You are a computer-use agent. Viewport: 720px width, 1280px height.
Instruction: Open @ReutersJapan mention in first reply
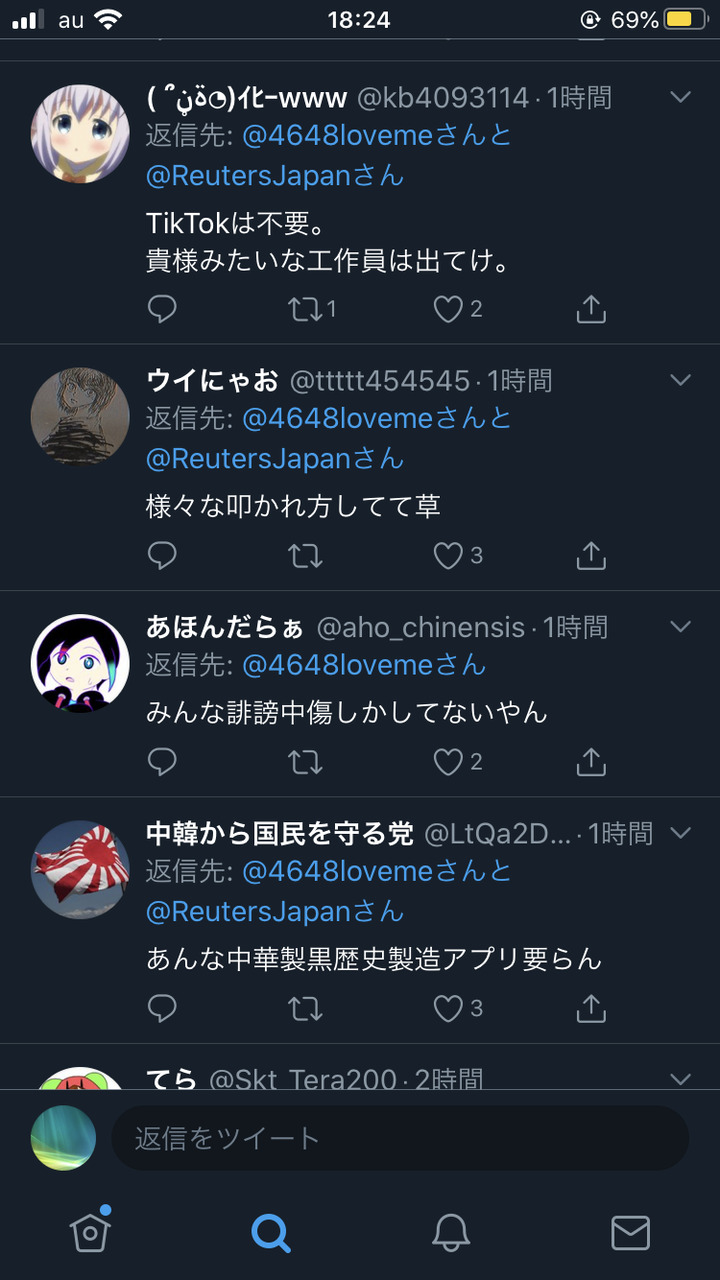[248, 176]
